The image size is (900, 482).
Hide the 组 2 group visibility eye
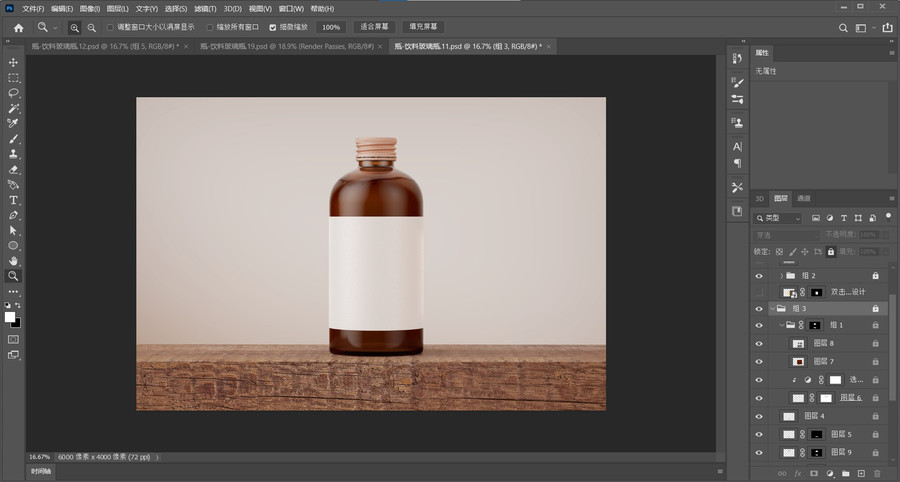click(x=759, y=276)
